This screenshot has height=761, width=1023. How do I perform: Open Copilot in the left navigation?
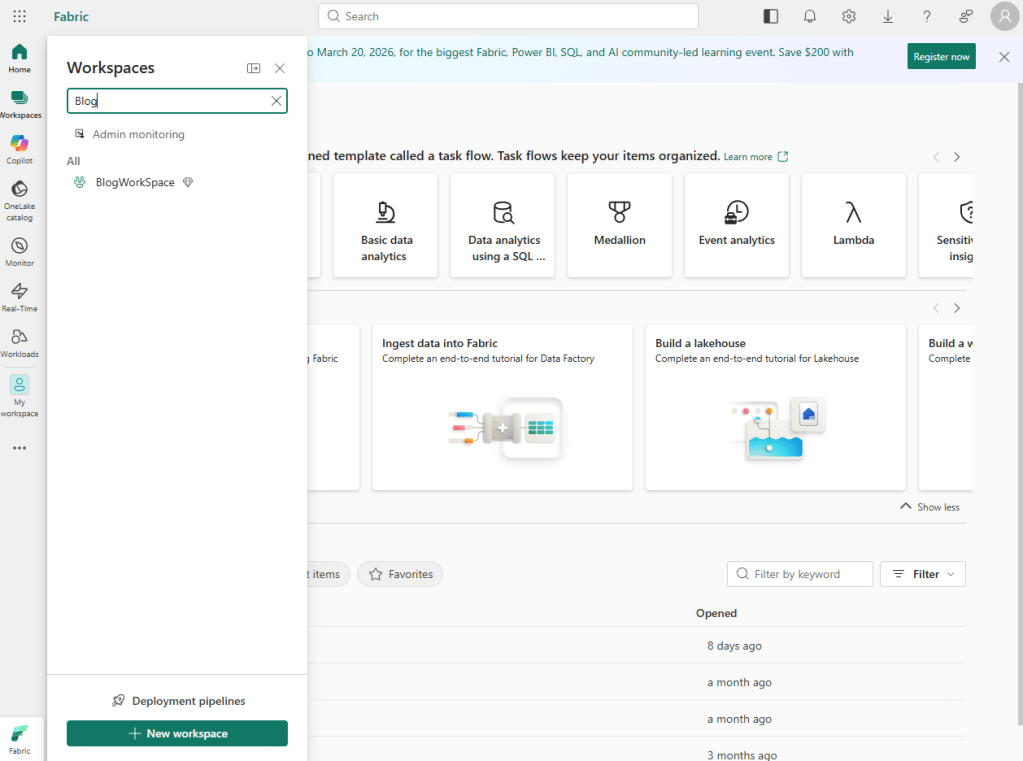coord(19,149)
